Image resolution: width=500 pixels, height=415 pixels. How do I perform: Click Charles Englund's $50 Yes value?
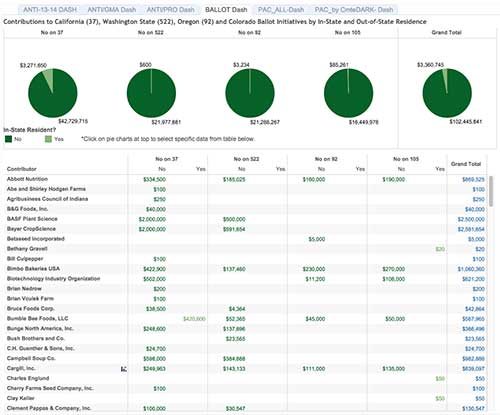[x=440, y=379]
